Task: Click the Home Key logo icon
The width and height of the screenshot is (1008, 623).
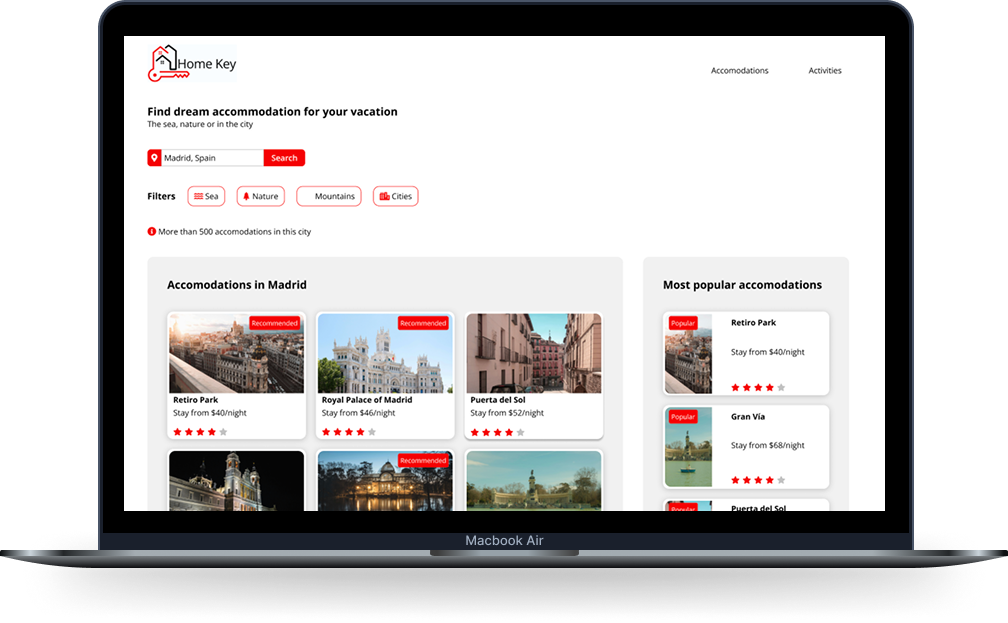Action: point(163,63)
